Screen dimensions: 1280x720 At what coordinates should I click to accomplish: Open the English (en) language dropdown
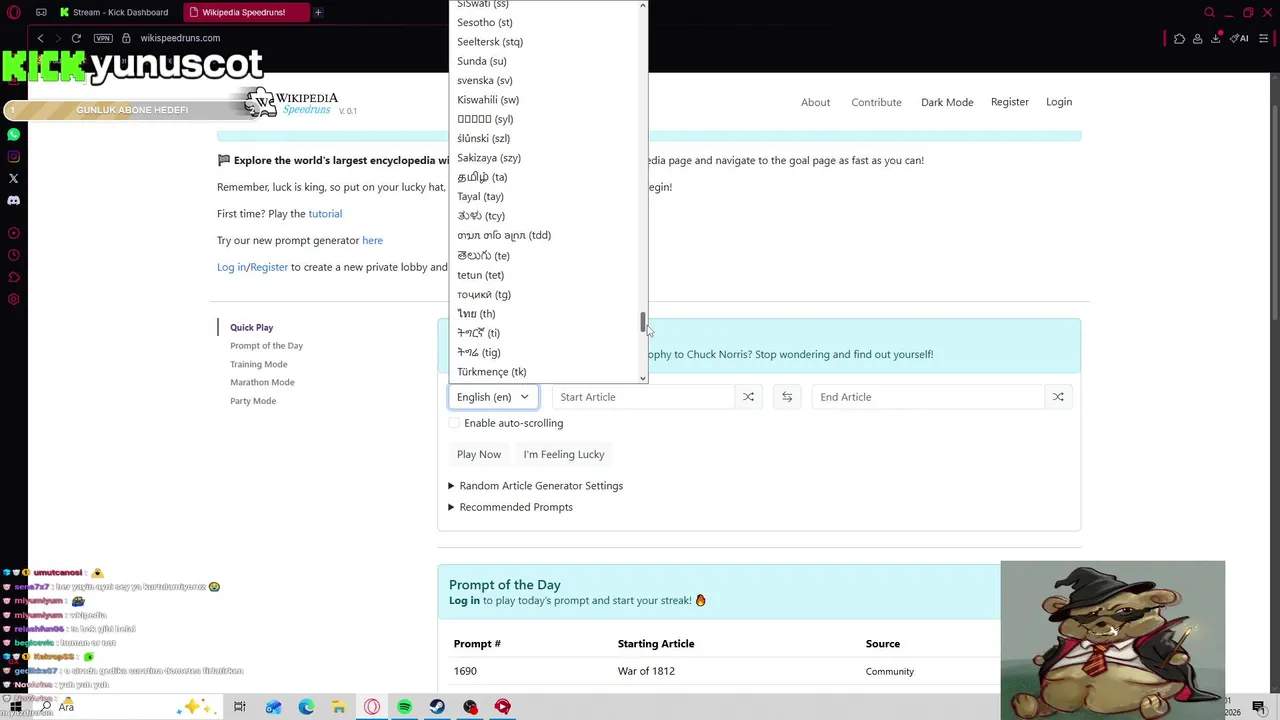point(493,397)
